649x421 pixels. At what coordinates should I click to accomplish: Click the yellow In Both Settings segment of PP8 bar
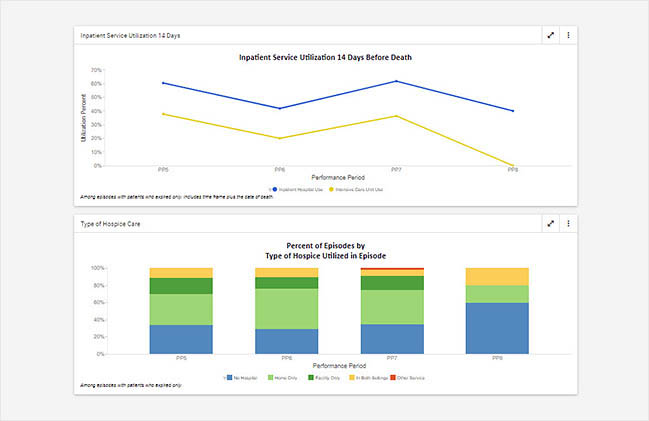coord(497,276)
